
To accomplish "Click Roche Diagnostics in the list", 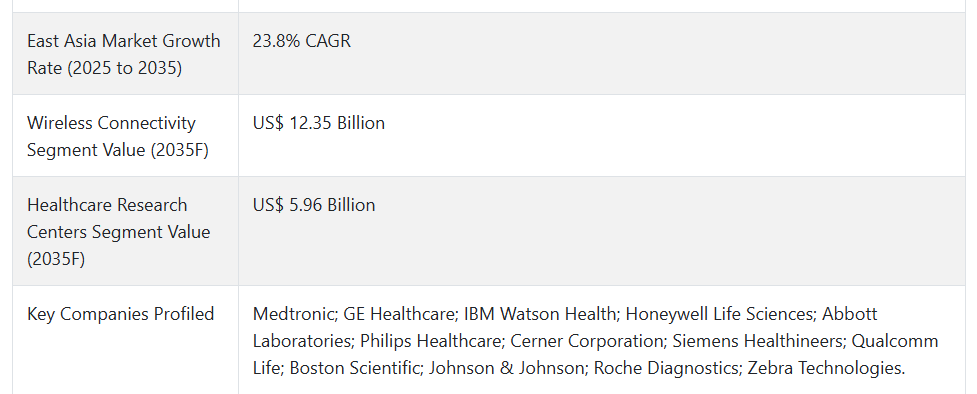I will (x=664, y=368).
